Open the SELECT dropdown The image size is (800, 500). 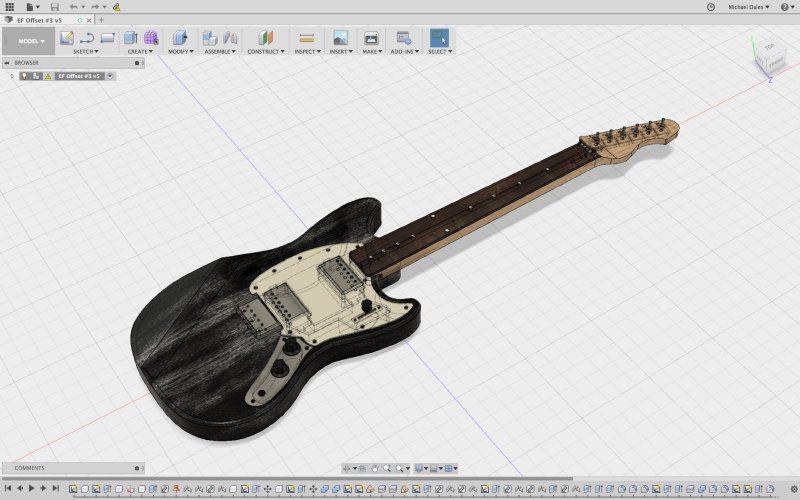(x=440, y=51)
